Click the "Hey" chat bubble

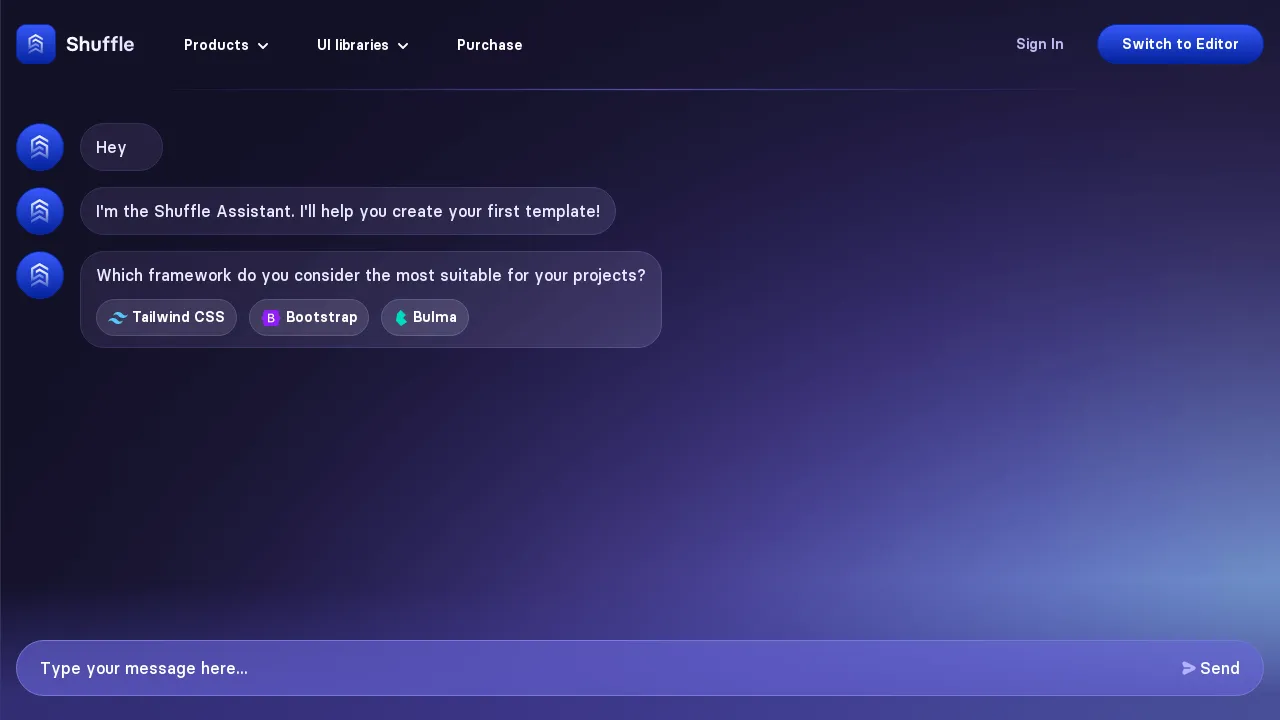coord(121,147)
